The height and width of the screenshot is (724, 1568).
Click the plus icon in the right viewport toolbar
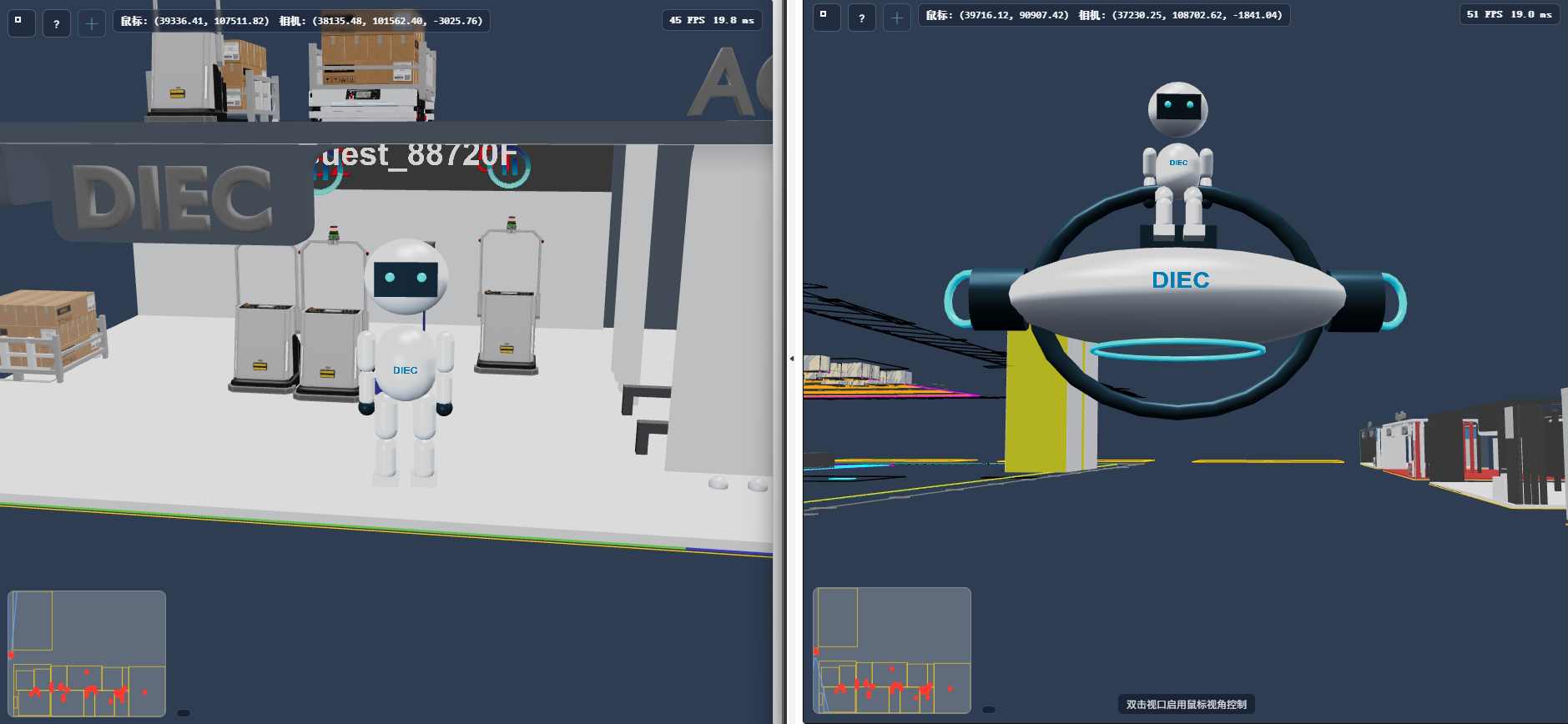click(896, 17)
